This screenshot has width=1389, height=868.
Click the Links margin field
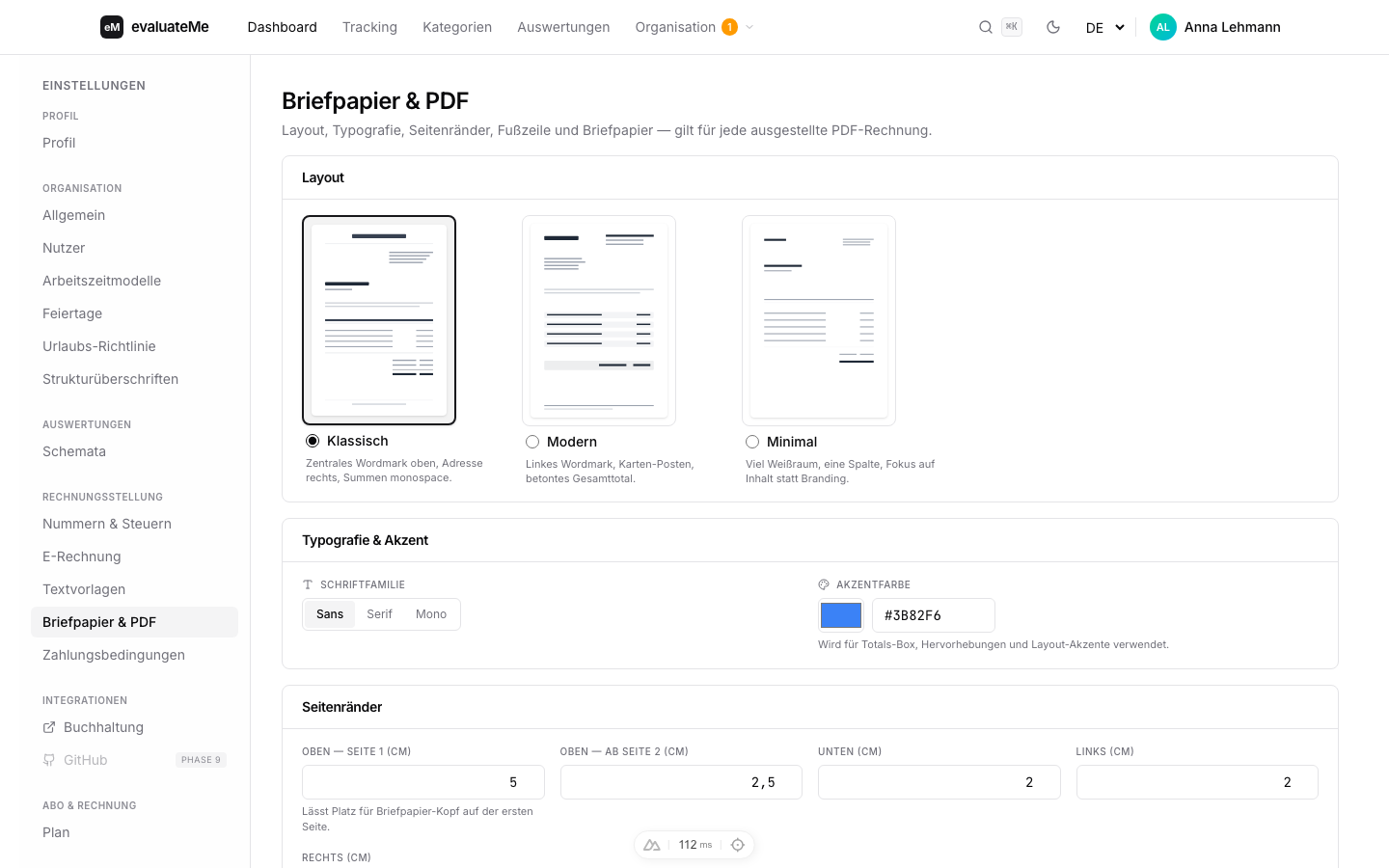click(1197, 782)
